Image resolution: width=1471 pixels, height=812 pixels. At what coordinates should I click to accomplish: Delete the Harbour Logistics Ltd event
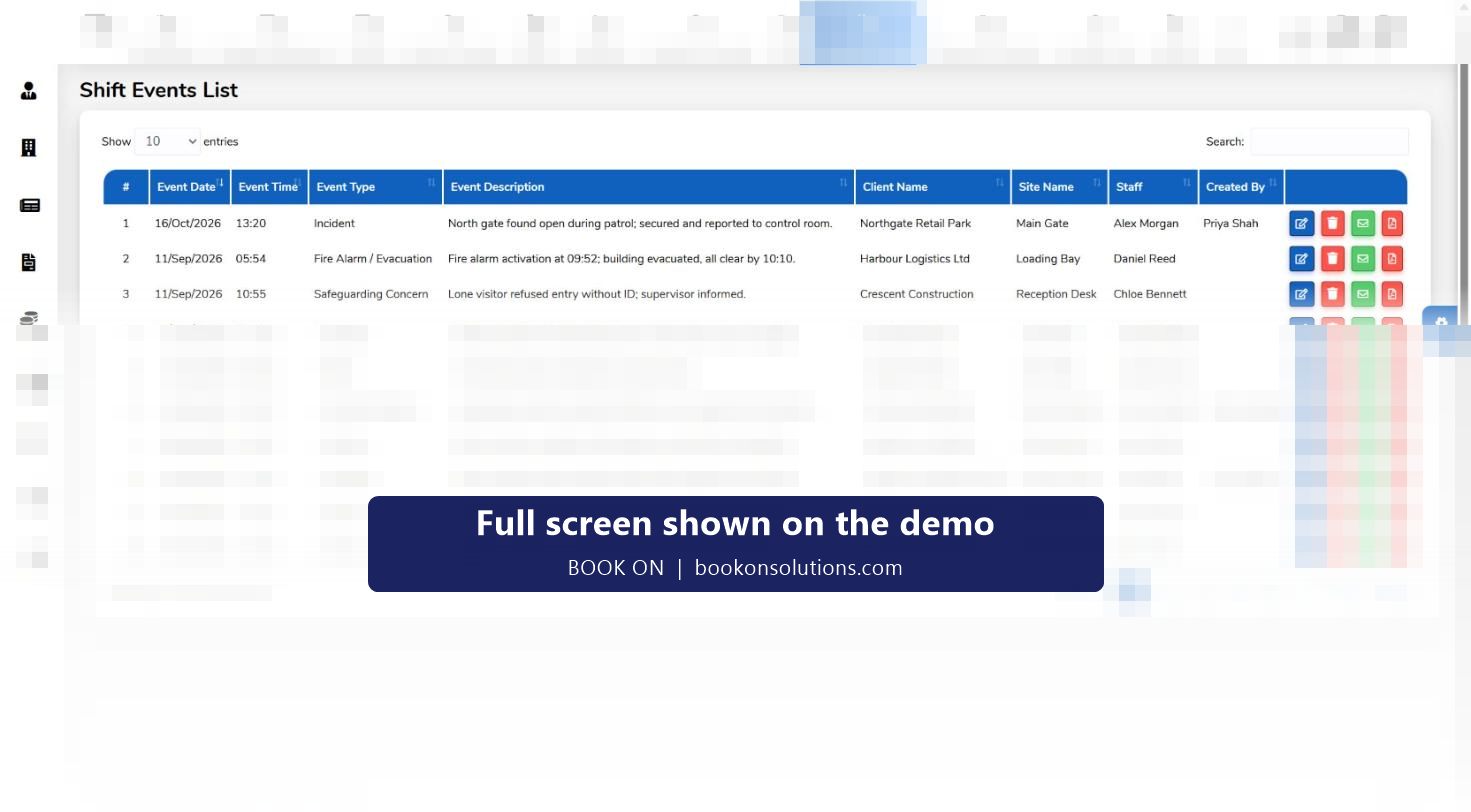(1332, 259)
